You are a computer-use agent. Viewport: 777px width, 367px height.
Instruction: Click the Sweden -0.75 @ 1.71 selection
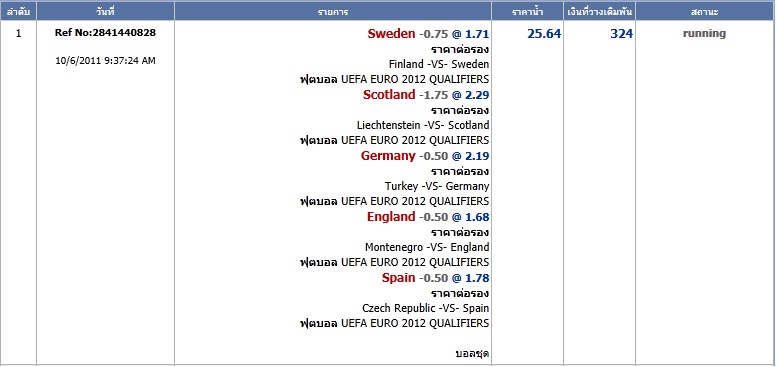(428, 34)
